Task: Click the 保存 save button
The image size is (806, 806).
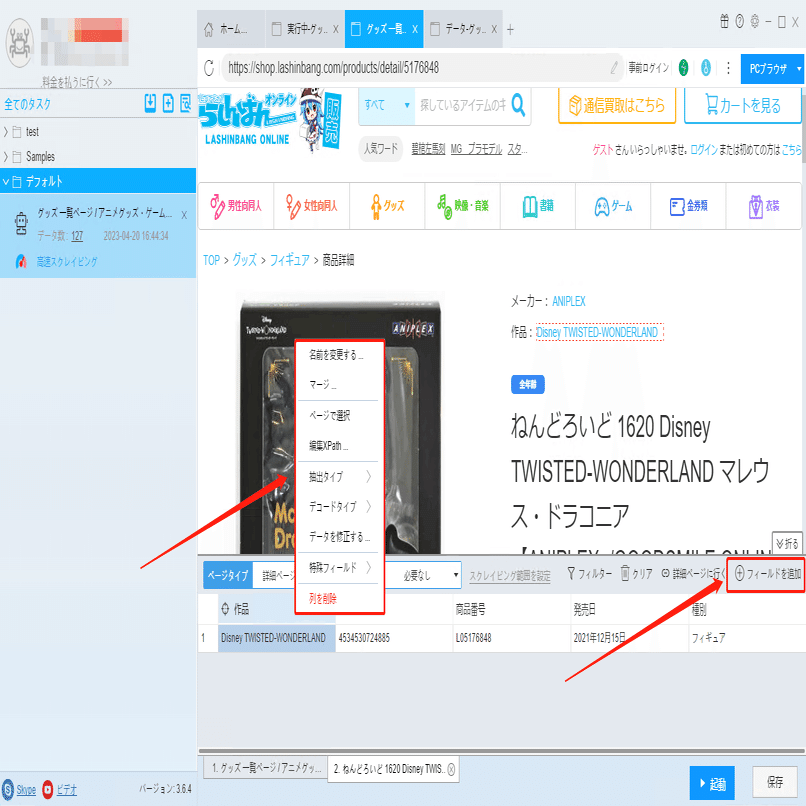Action: coord(775,782)
